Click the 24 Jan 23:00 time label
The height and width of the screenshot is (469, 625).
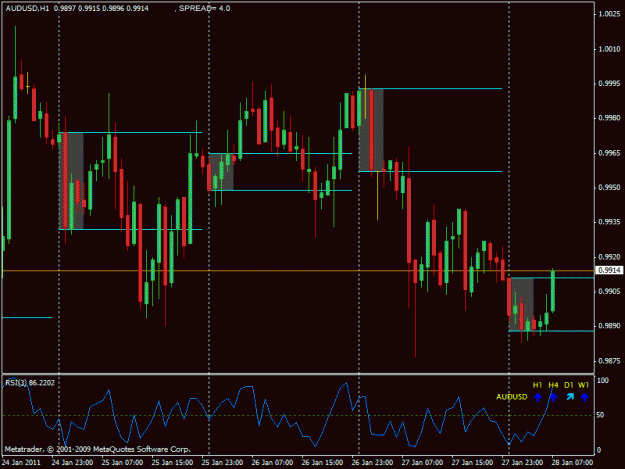(x=73, y=462)
